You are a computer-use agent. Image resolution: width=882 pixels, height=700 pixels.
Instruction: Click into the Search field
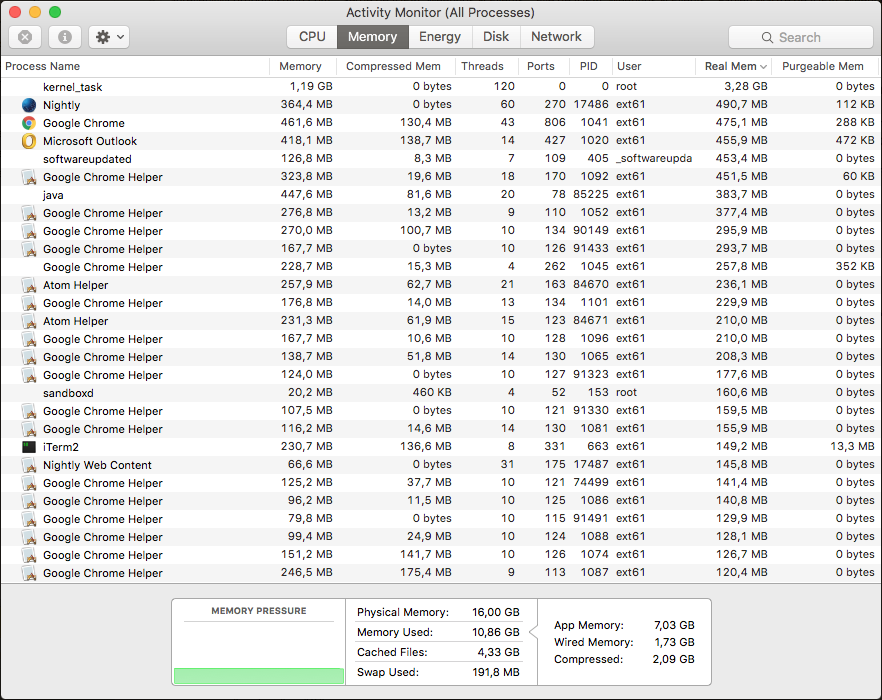[x=800, y=37]
